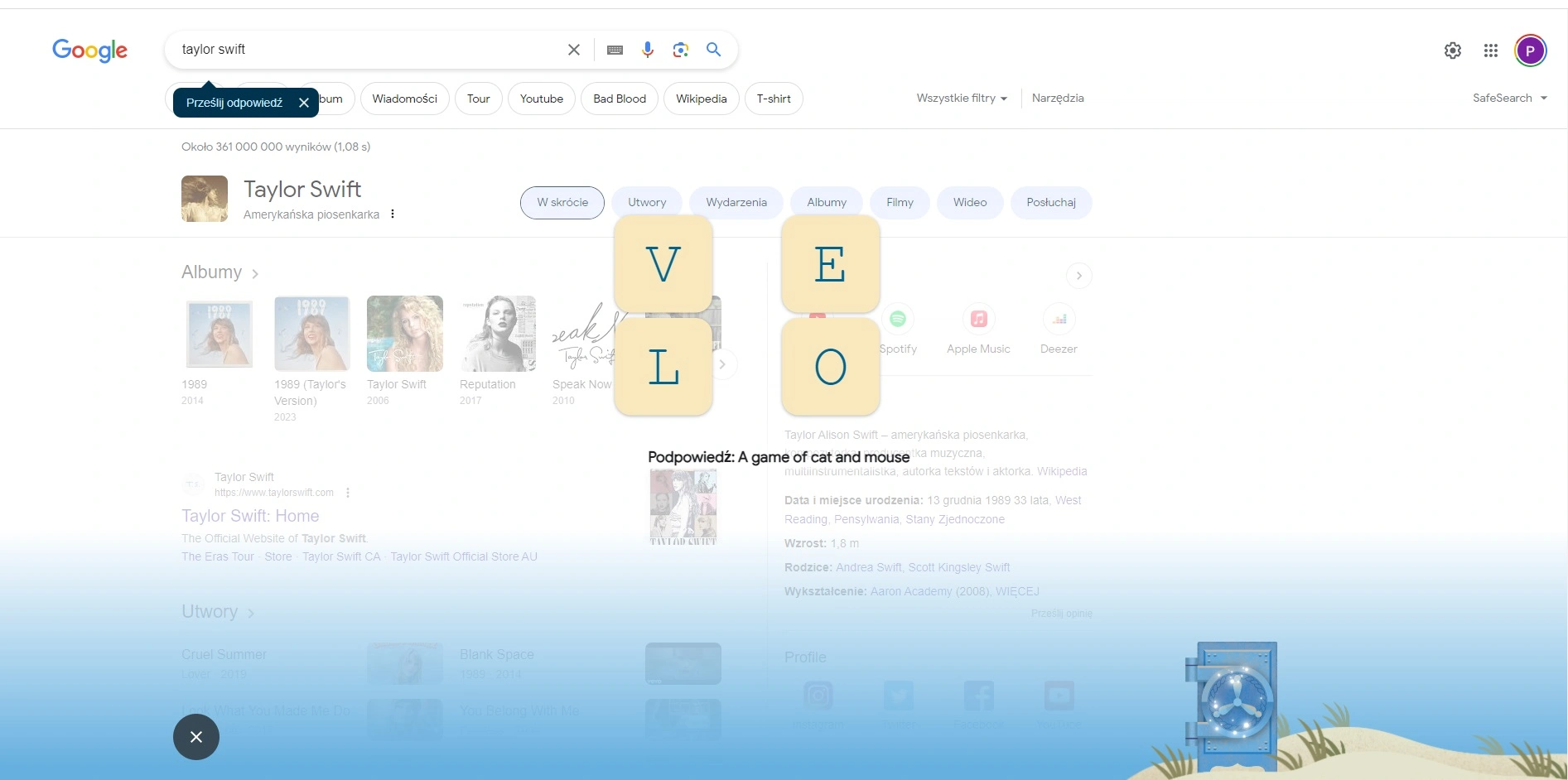Open the Reputation album cover
The width and height of the screenshot is (1568, 780).
coord(498,334)
